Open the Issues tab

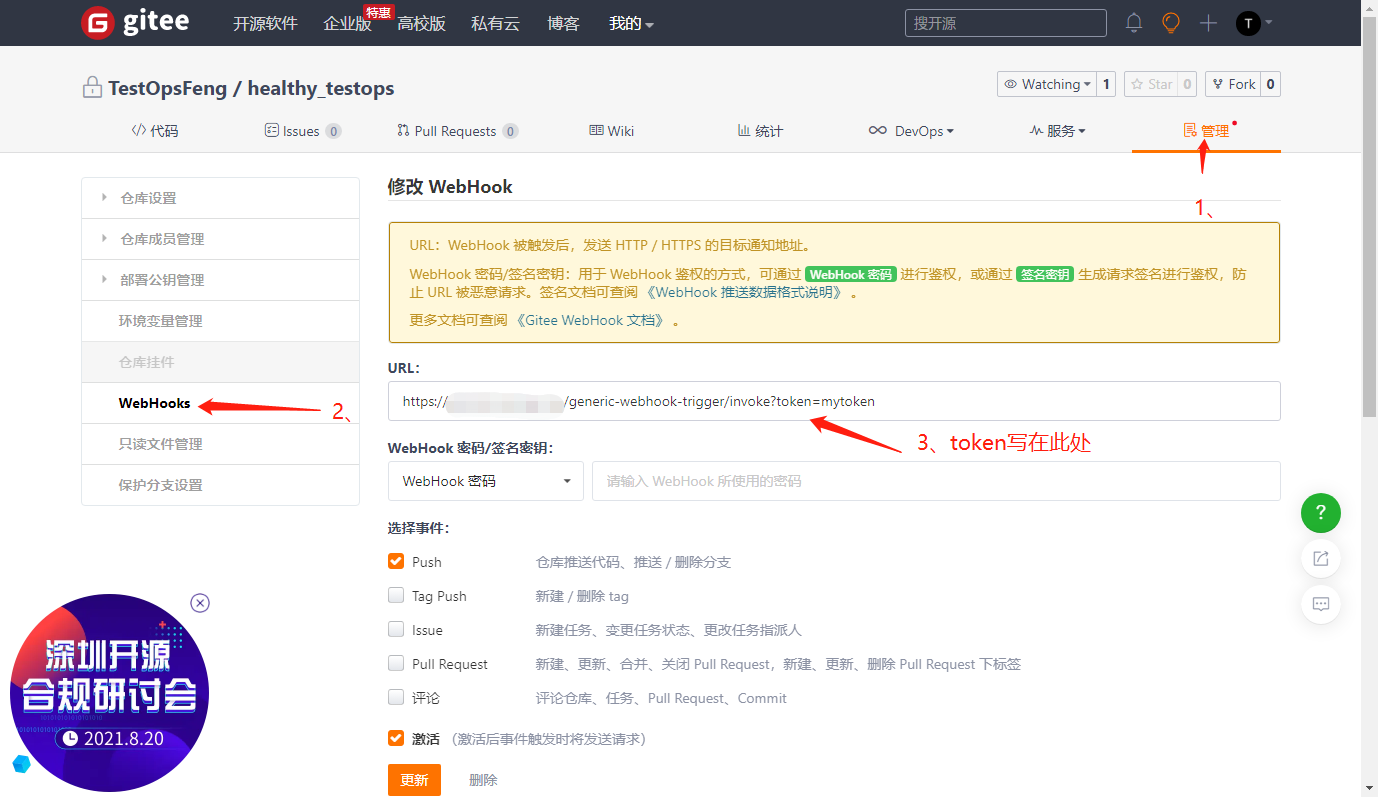pyautogui.click(x=303, y=131)
